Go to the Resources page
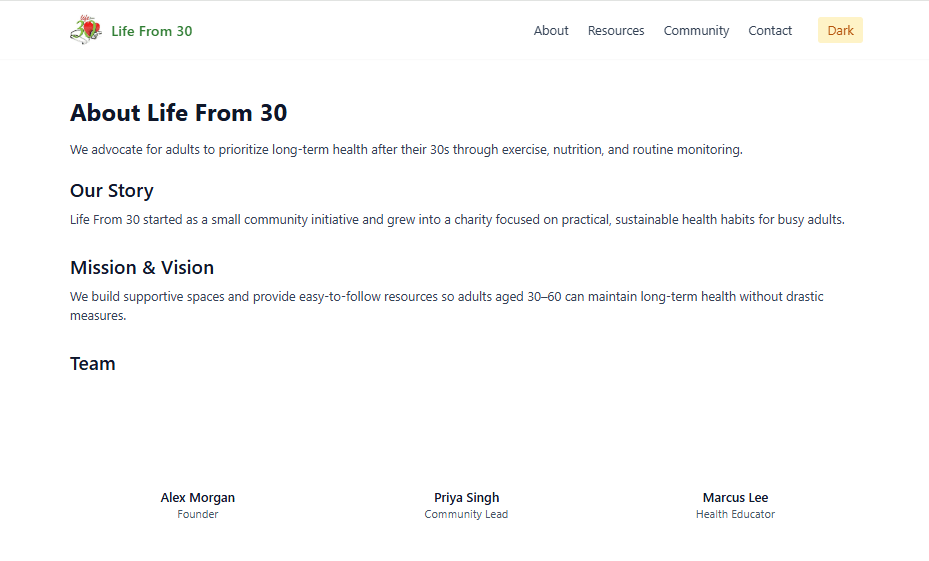Viewport: 929px width, 561px height. point(616,31)
